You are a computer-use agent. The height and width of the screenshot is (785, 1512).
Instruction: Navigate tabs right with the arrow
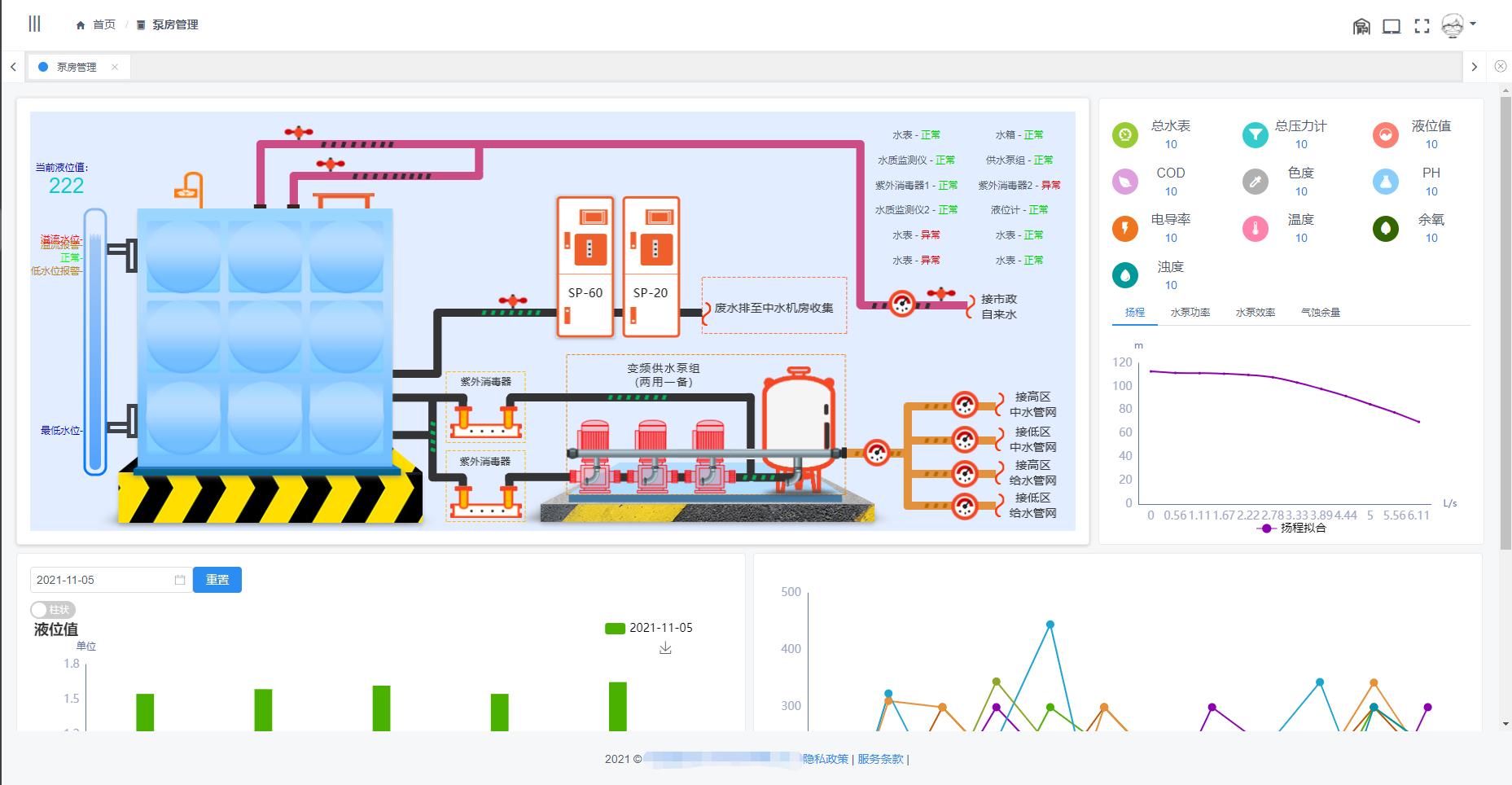click(x=1474, y=67)
